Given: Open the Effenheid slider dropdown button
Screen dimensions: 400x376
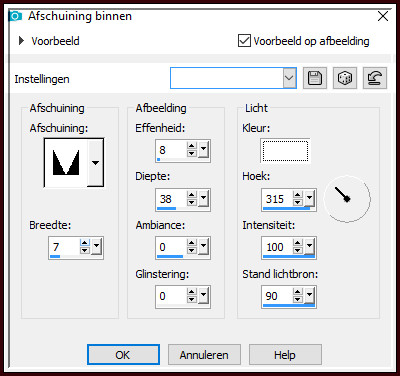Looking at the screenshot, I should click(x=203, y=149).
